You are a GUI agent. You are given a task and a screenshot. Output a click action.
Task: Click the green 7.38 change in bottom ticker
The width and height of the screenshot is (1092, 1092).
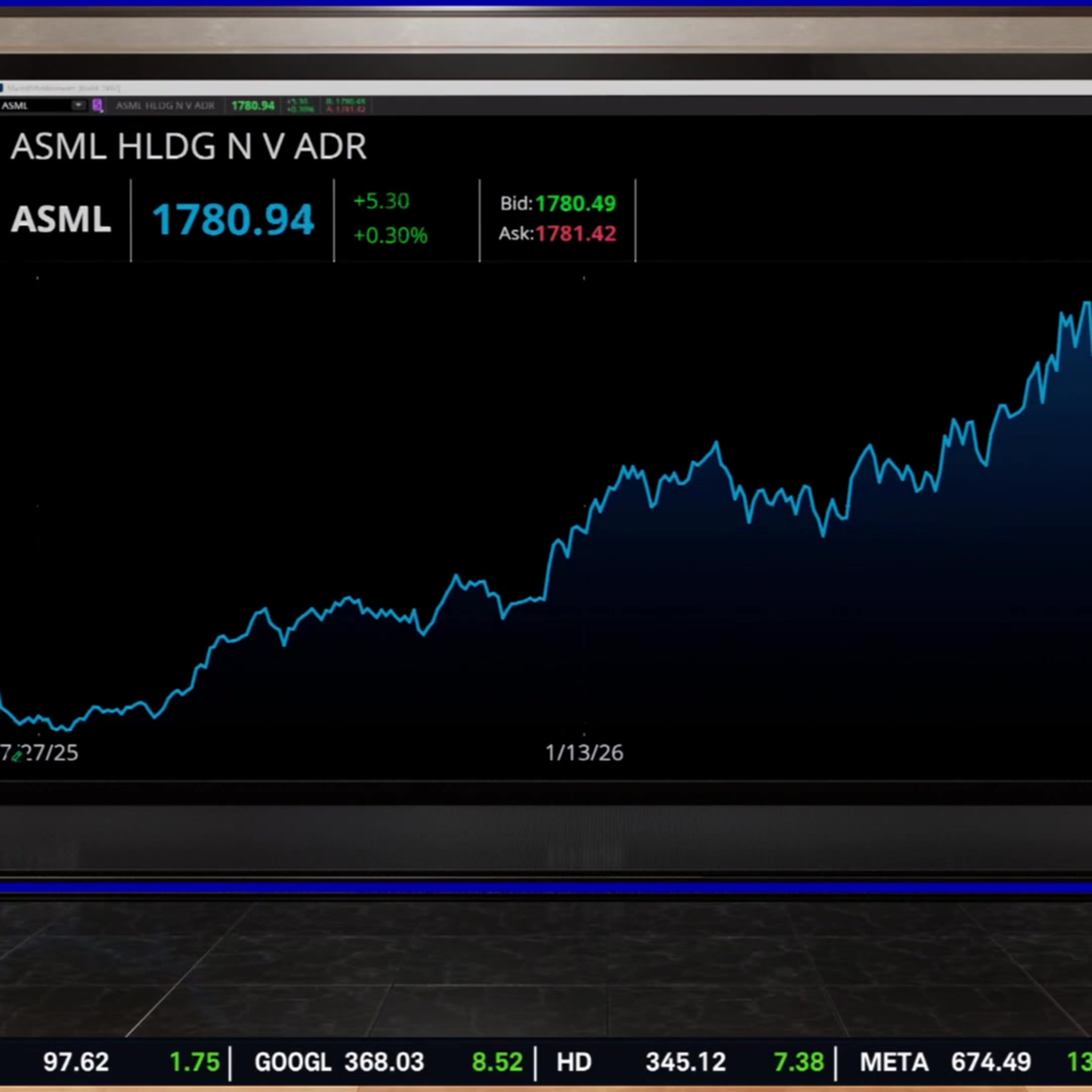pos(799,1062)
